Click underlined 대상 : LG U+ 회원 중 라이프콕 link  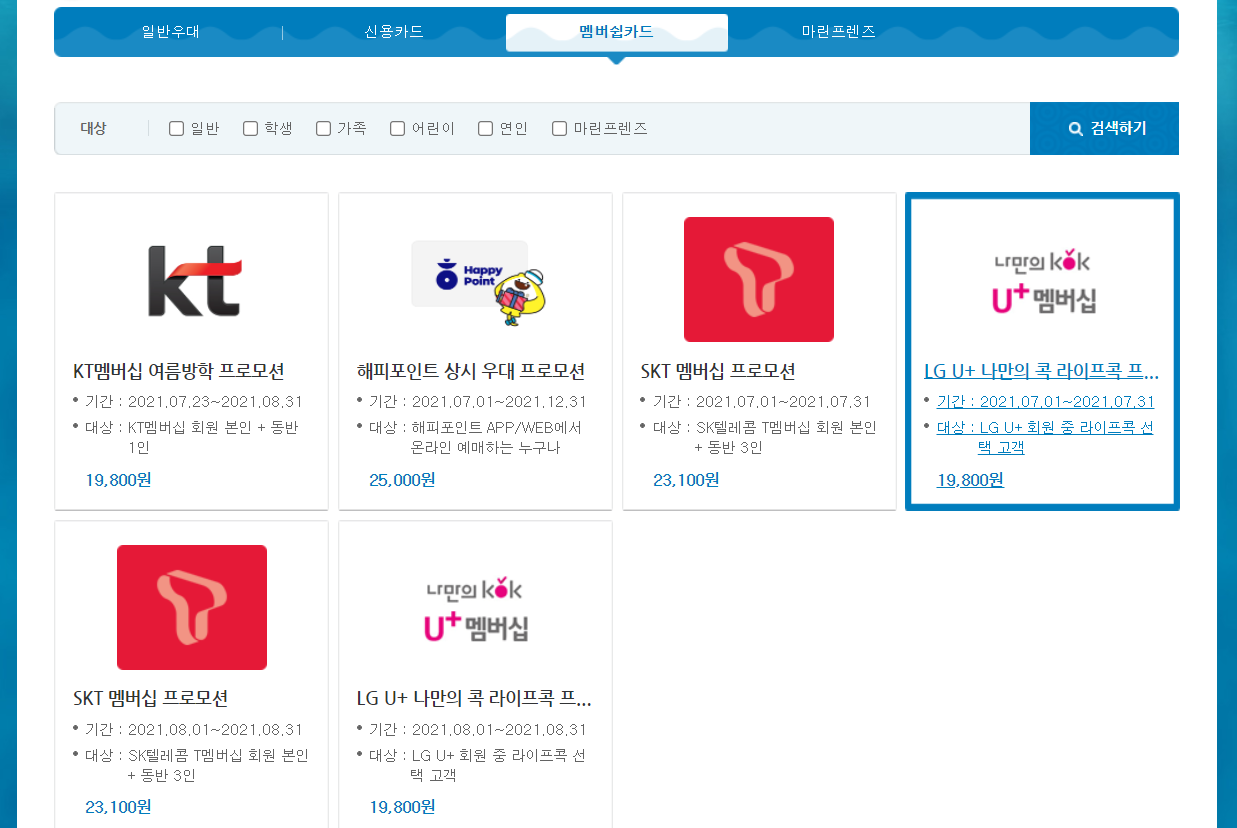tap(1044, 438)
